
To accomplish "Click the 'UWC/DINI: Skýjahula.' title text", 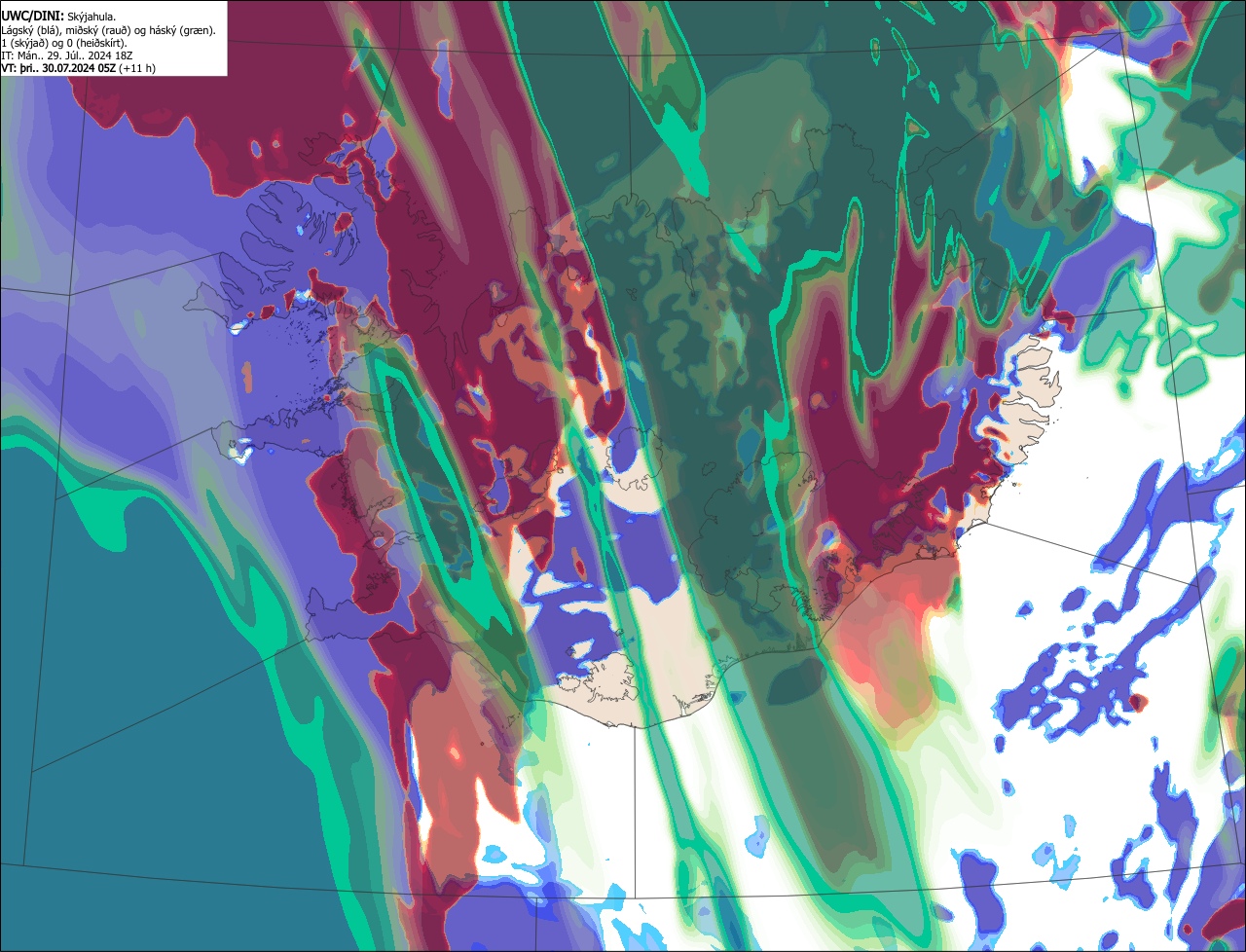I will click(x=57, y=17).
